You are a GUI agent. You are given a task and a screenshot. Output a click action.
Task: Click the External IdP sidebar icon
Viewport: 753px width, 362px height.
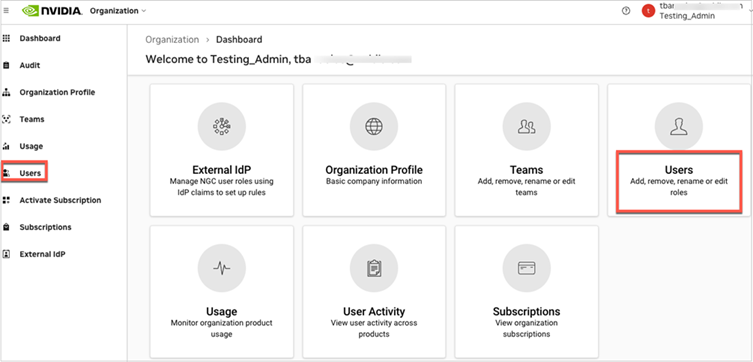coord(7,254)
